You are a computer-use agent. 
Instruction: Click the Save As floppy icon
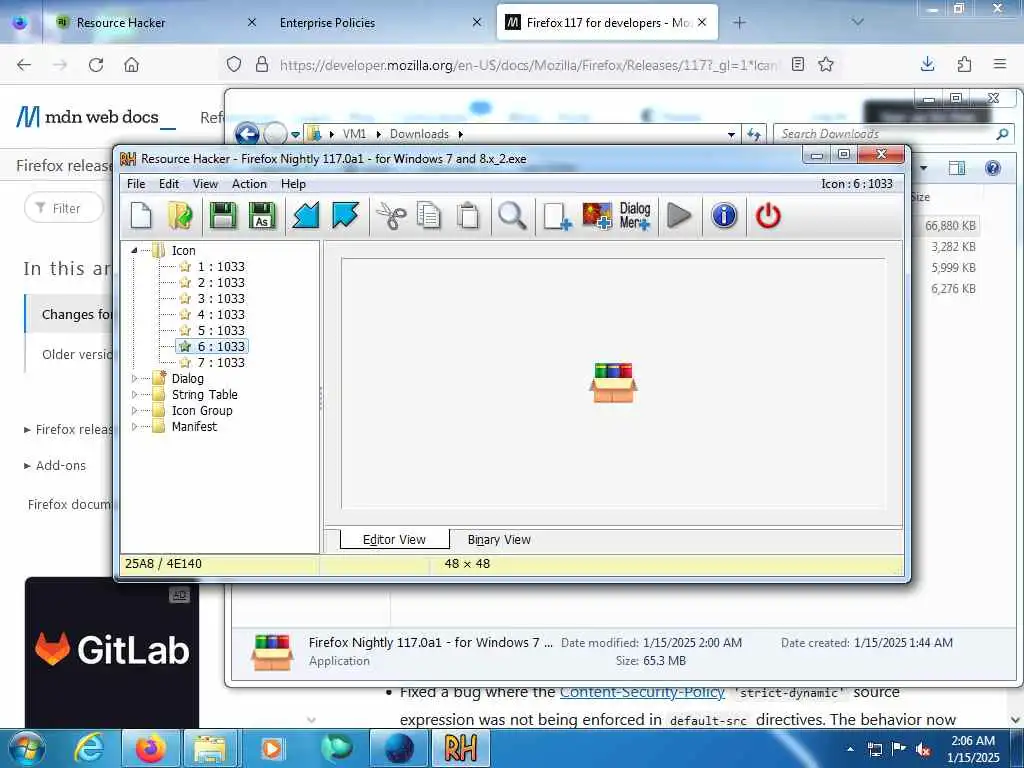(x=262, y=216)
